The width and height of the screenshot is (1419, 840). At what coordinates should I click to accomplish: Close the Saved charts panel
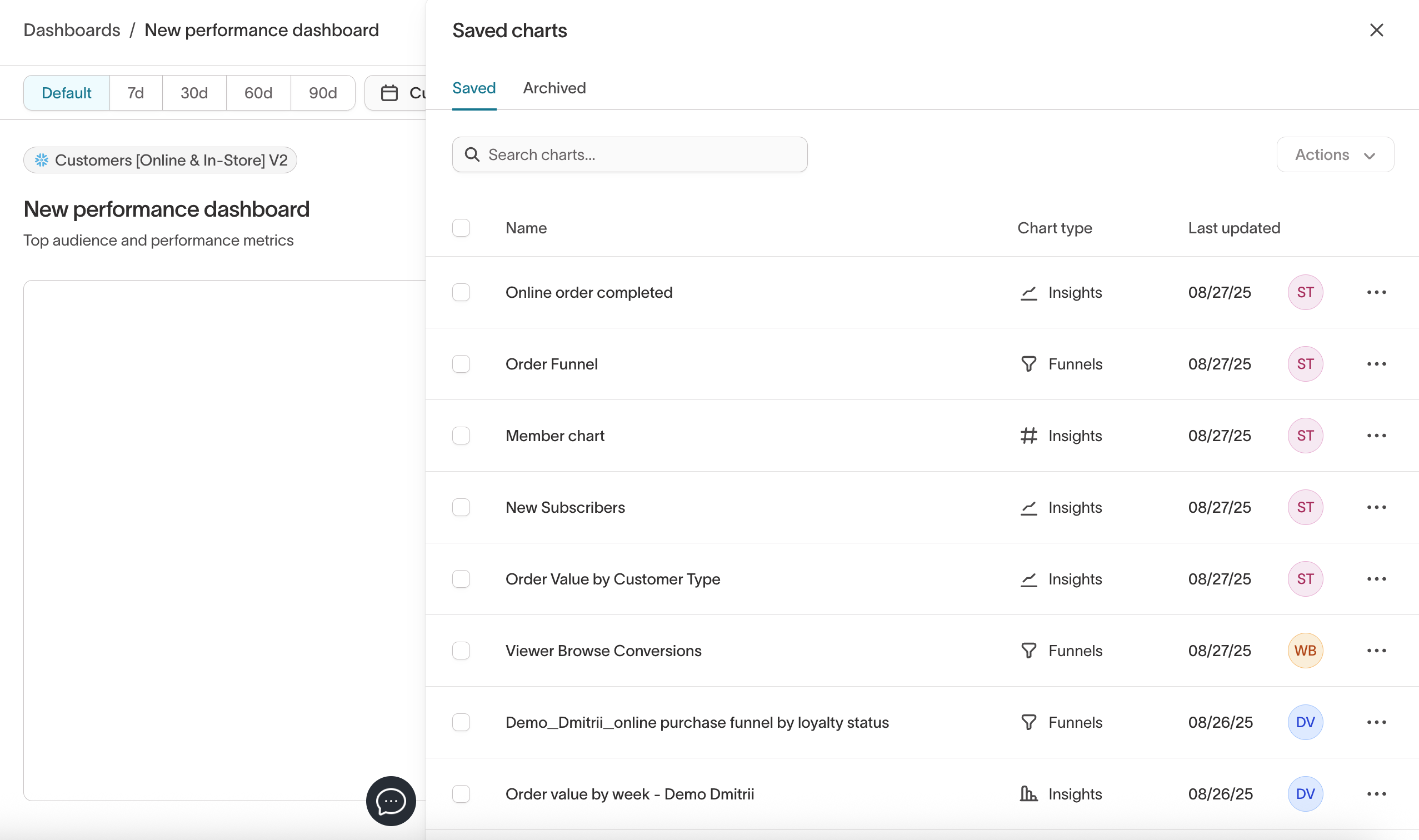click(x=1376, y=30)
